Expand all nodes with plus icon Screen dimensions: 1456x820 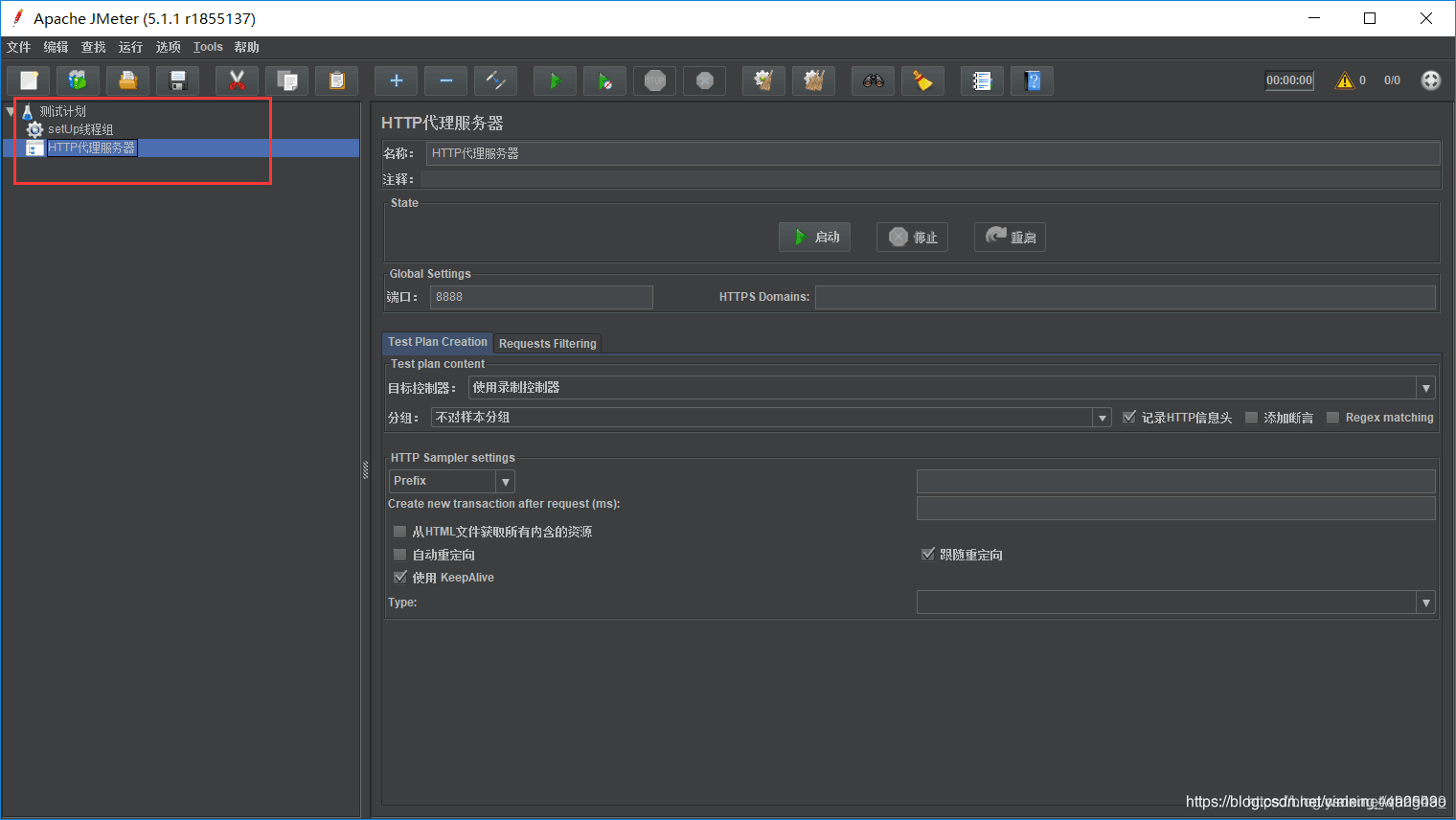click(x=396, y=80)
